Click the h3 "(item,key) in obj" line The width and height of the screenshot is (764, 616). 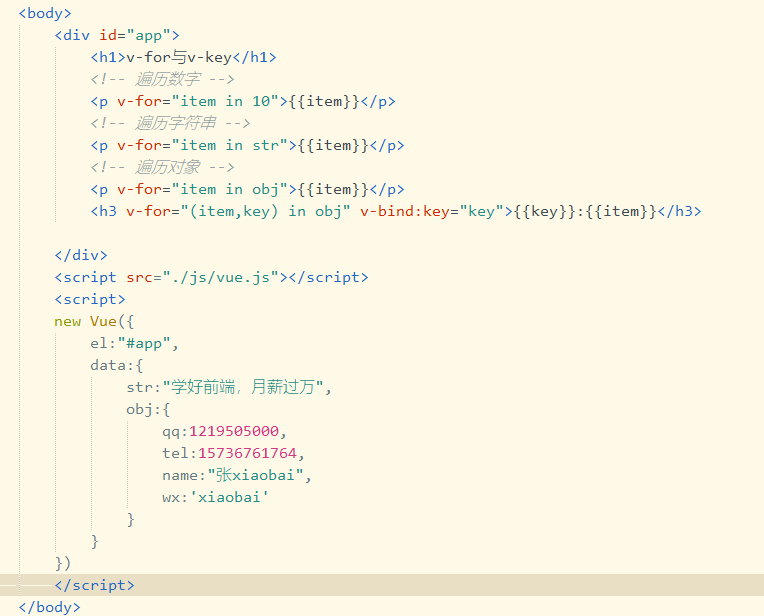[x=396, y=212]
